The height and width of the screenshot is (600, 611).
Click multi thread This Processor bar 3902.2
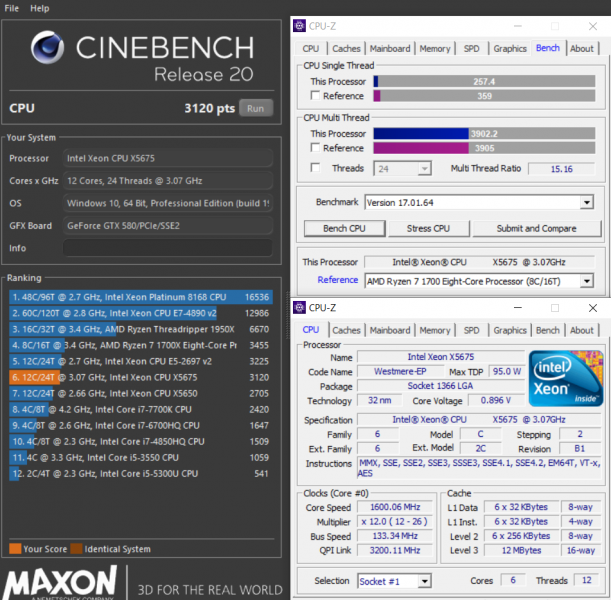(484, 134)
